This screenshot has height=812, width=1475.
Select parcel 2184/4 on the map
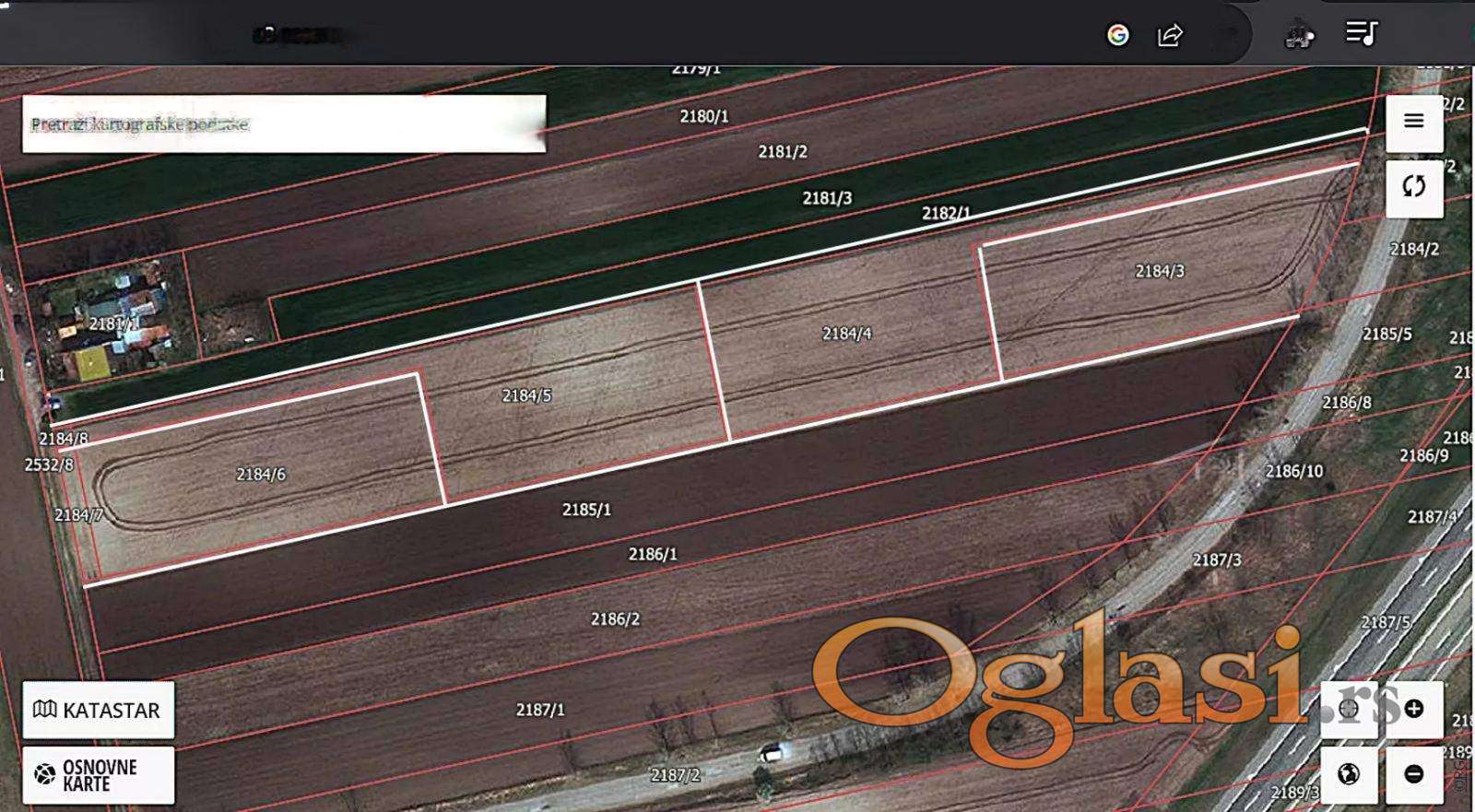(846, 334)
